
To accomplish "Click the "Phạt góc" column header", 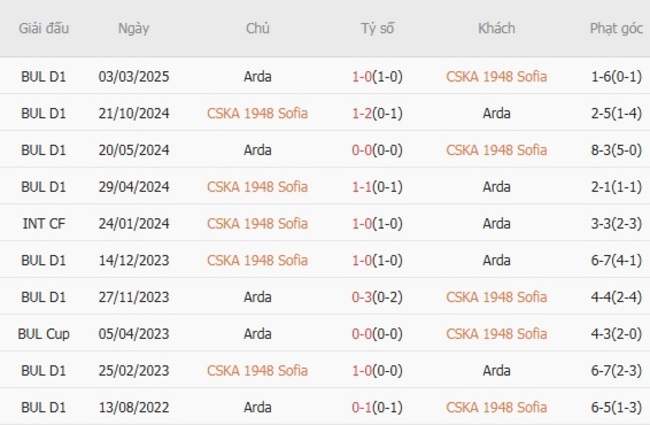I will (616, 28).
